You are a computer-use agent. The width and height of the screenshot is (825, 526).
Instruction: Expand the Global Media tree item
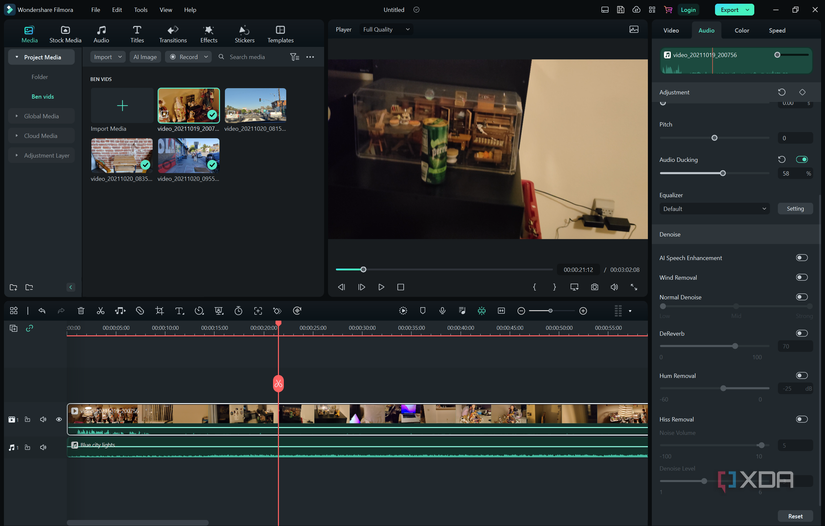(x=17, y=116)
